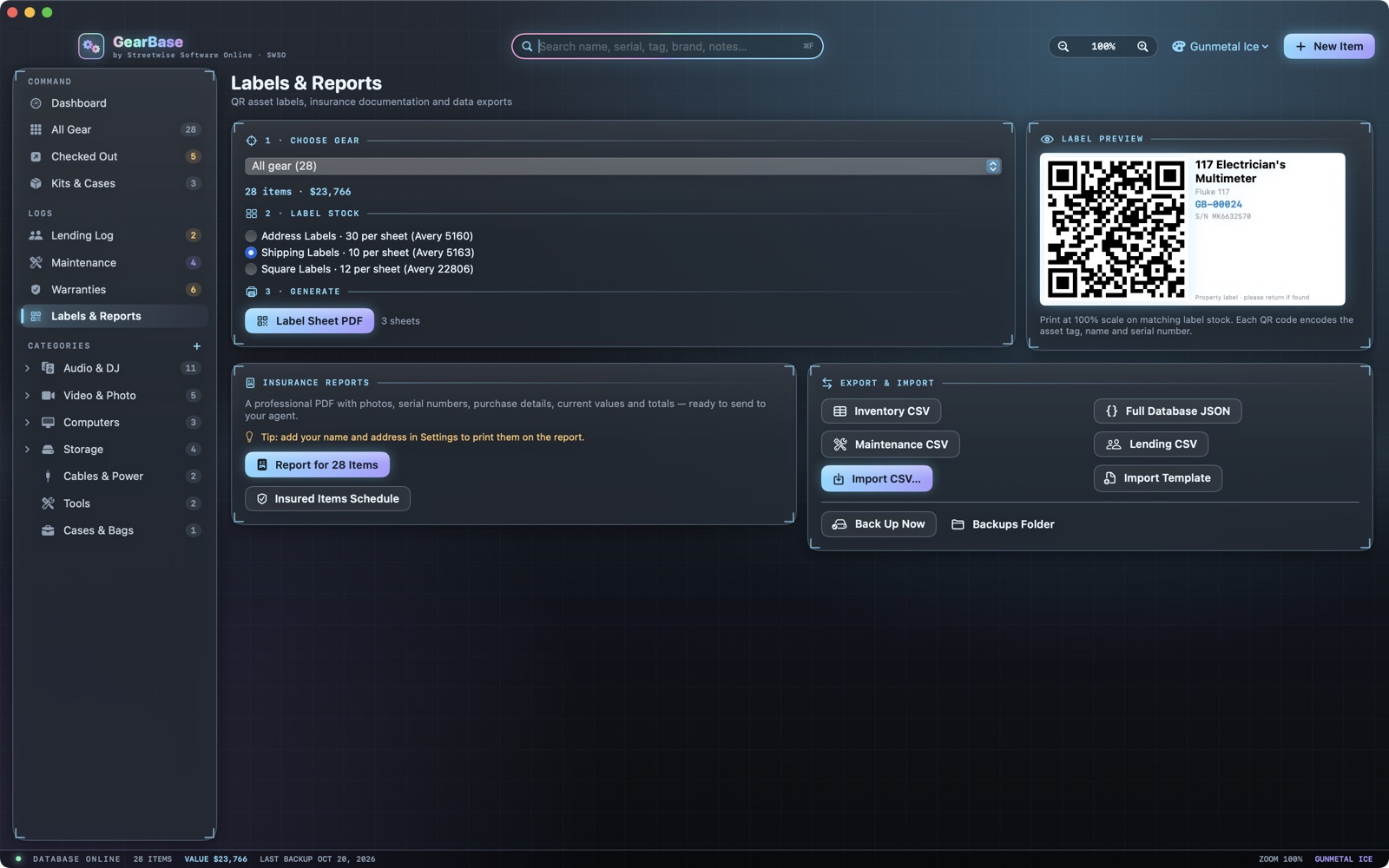
Task: Click the Computers monitor icon
Action: pyautogui.click(x=48, y=423)
